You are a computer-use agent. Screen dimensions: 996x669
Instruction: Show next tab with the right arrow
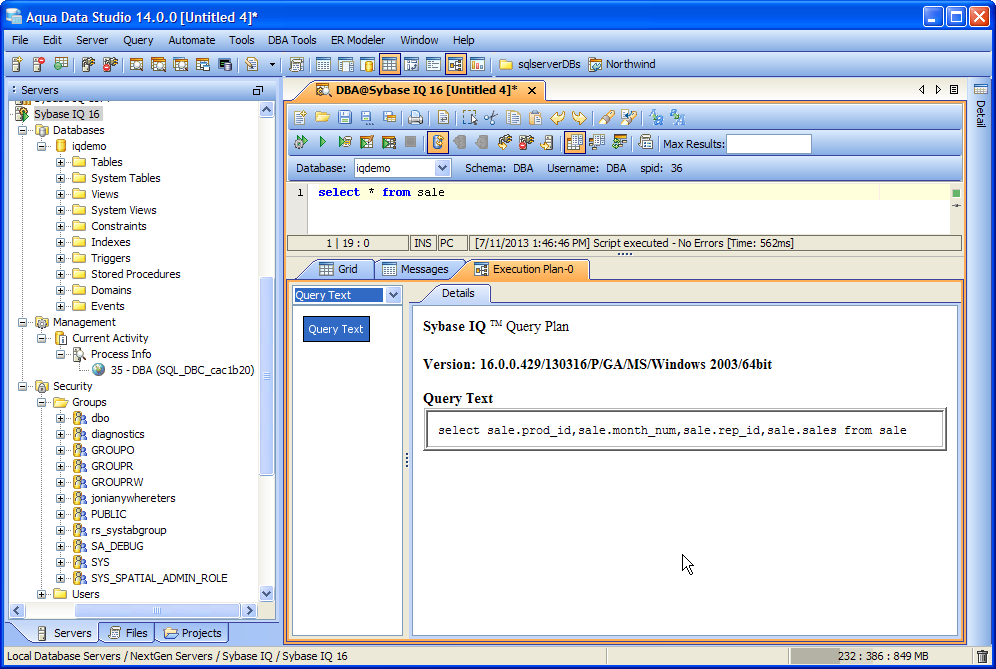938,90
